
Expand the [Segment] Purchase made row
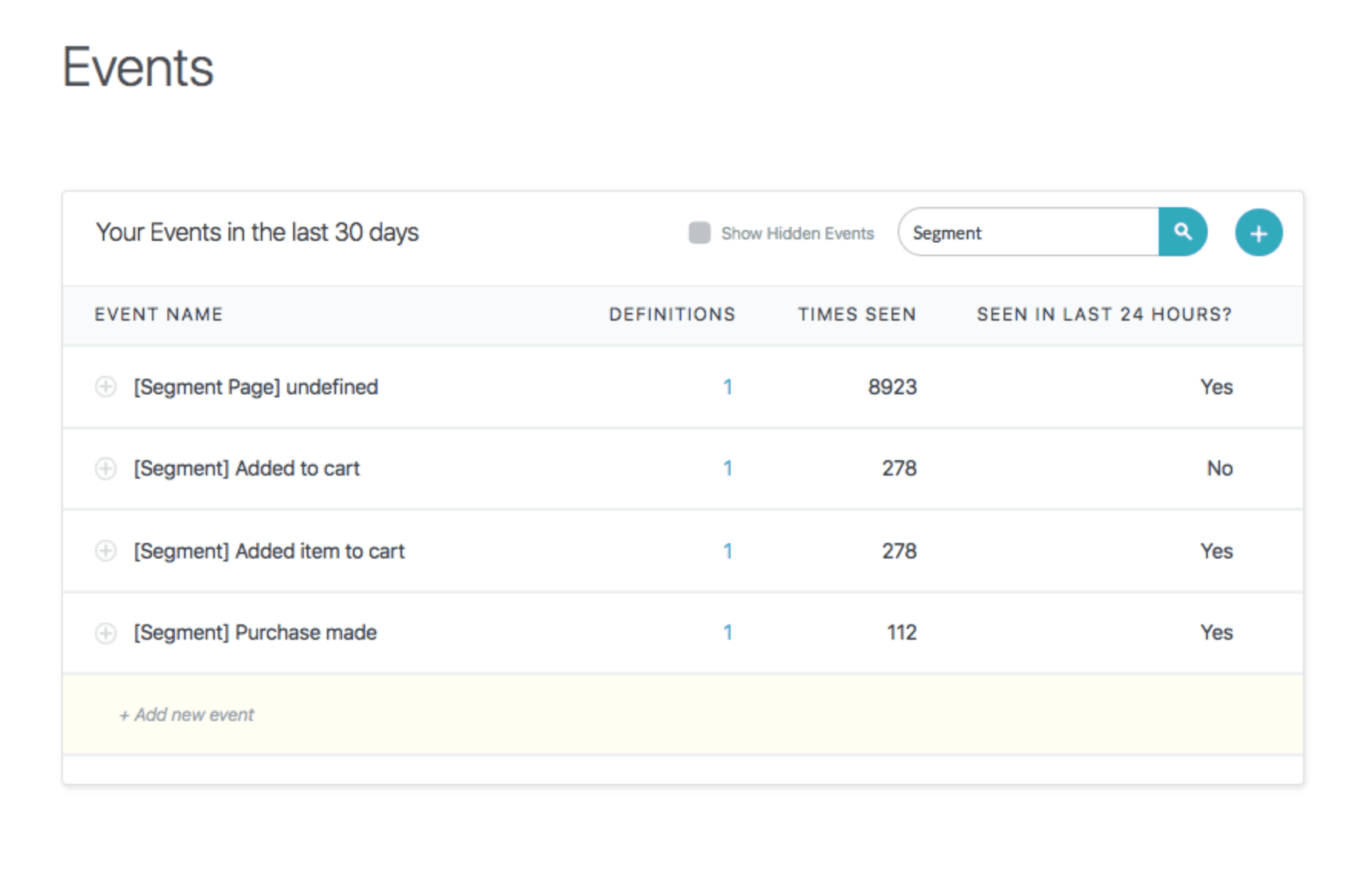click(x=106, y=633)
